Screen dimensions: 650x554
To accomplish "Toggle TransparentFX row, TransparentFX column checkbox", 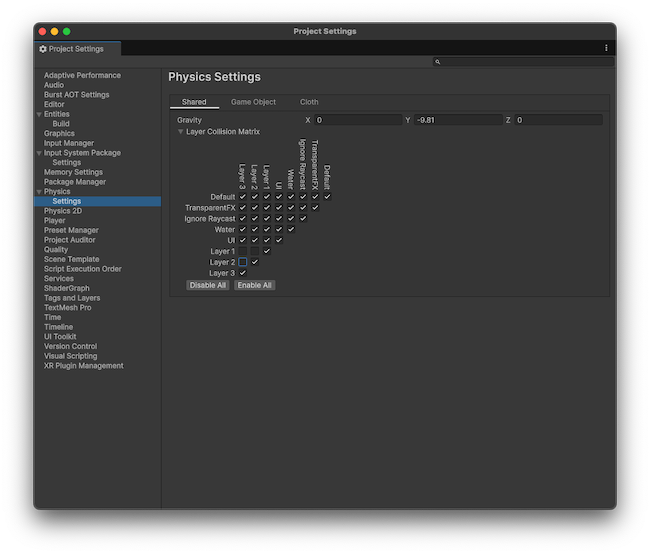I will point(315,208).
